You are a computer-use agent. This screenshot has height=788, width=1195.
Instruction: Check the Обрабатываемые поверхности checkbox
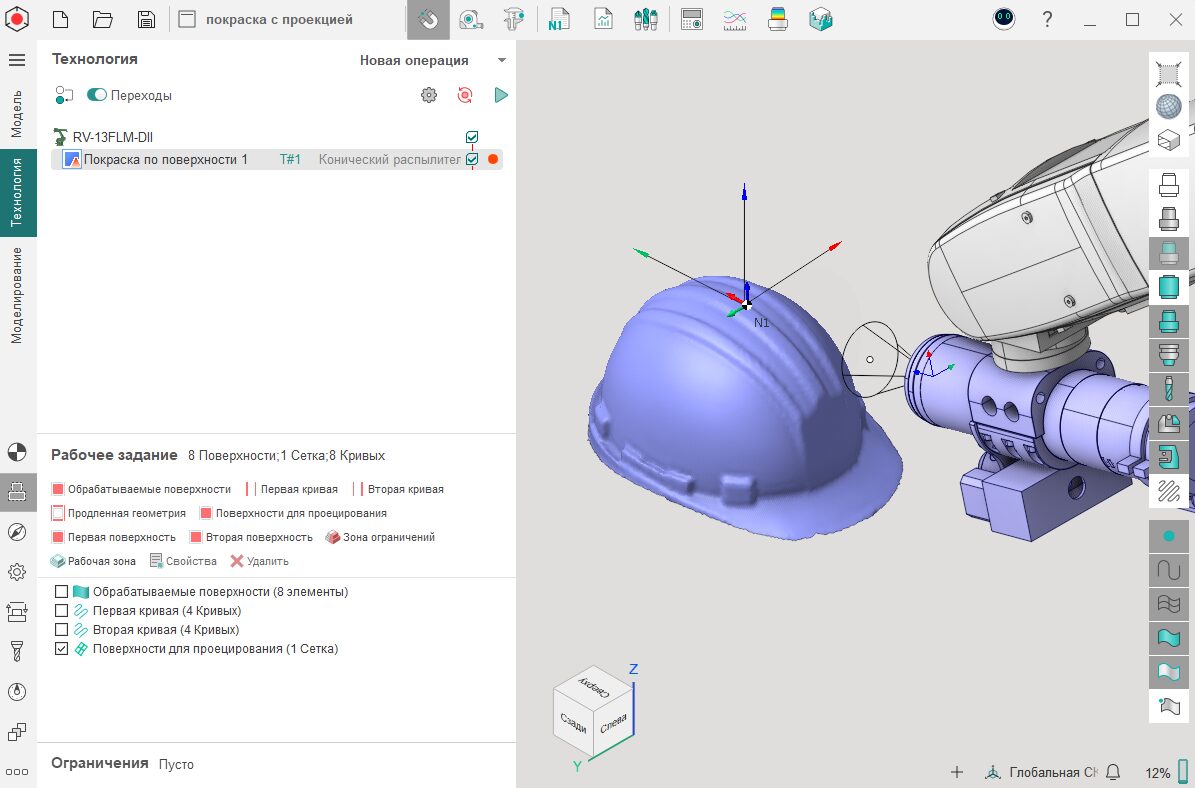pos(62,592)
